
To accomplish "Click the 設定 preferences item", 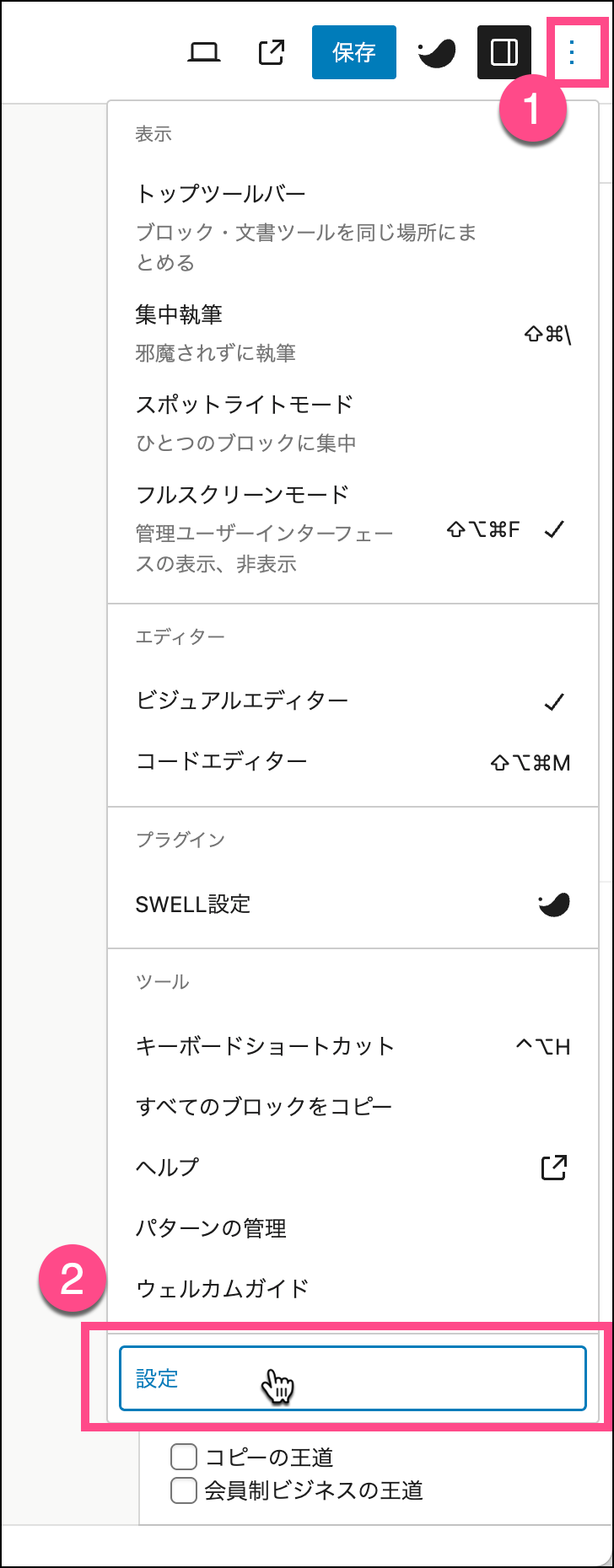I will point(353,1378).
